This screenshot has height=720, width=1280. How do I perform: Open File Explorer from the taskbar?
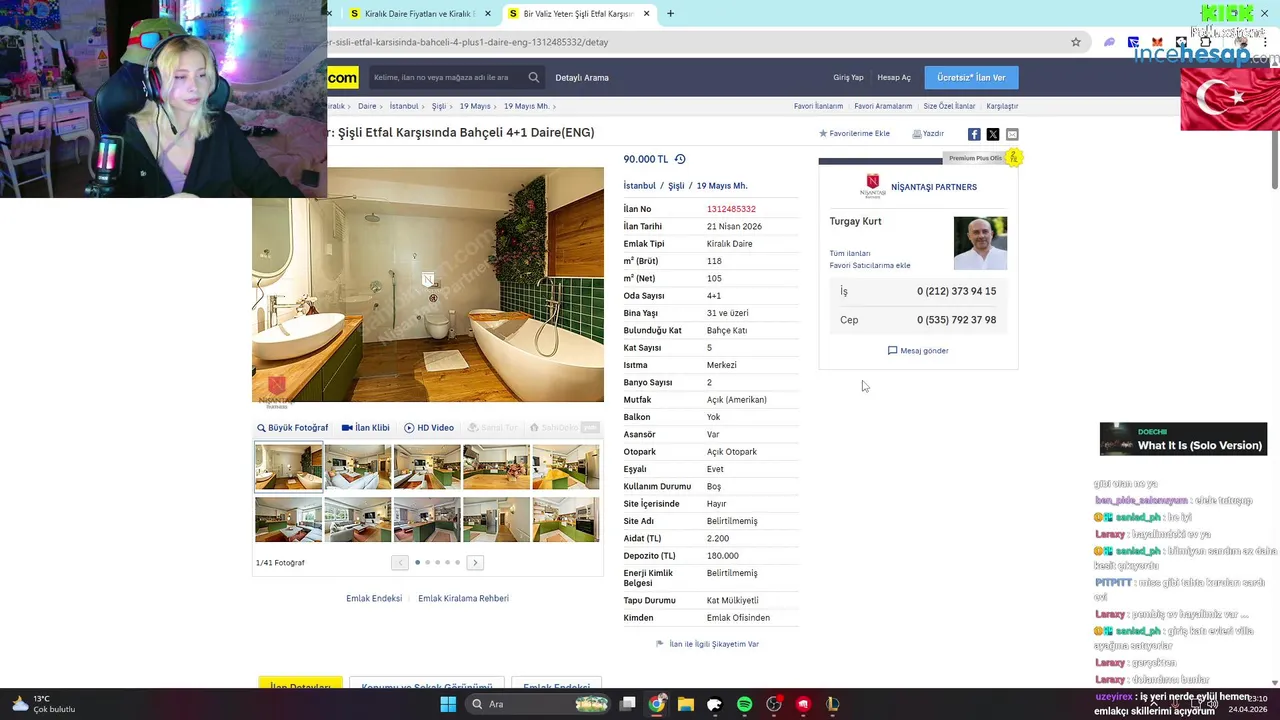pos(686,704)
